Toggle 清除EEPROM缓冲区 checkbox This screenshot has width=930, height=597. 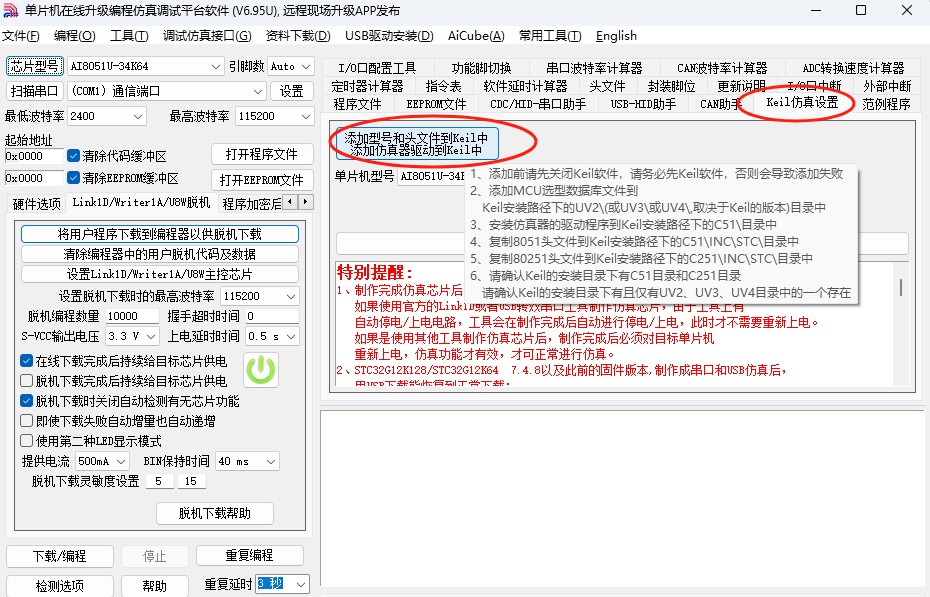coord(74,178)
